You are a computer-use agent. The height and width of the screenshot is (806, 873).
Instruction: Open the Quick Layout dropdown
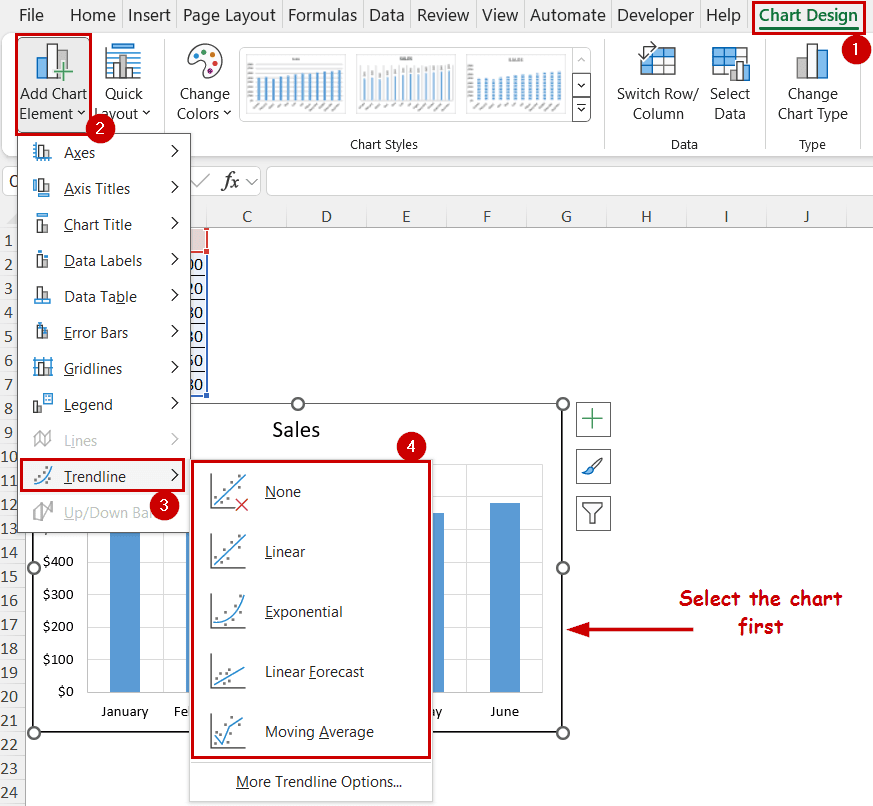[123, 83]
